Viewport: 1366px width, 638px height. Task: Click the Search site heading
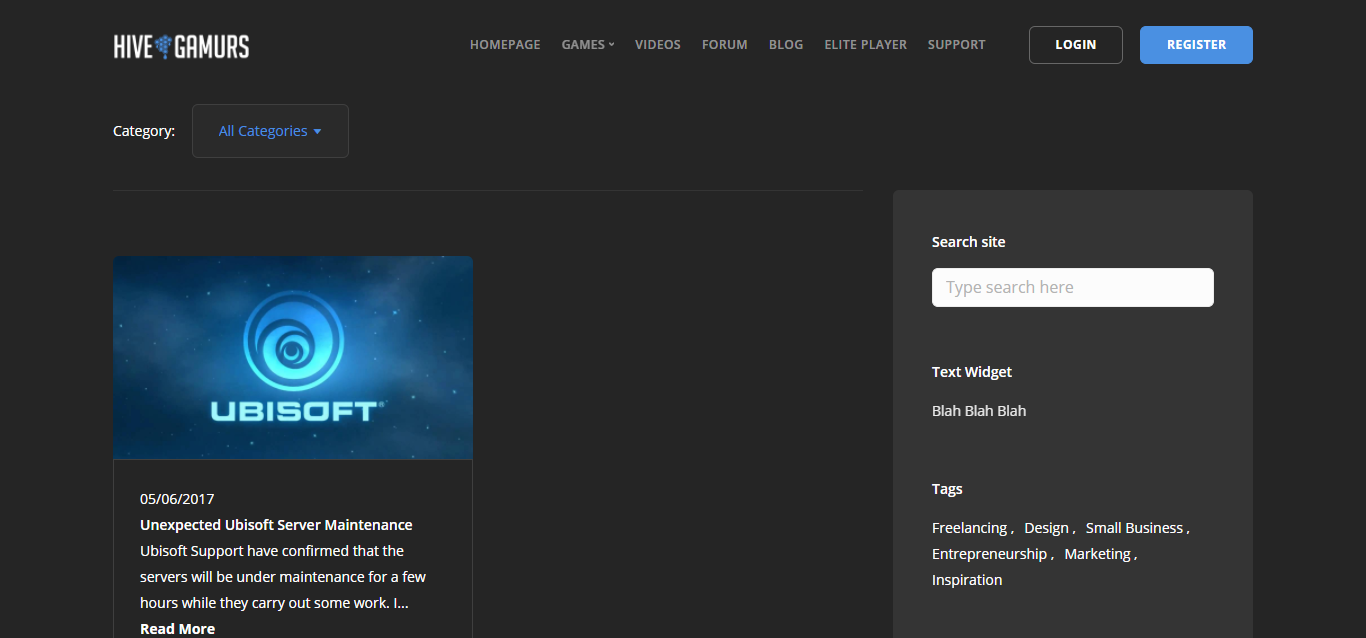[x=969, y=242]
